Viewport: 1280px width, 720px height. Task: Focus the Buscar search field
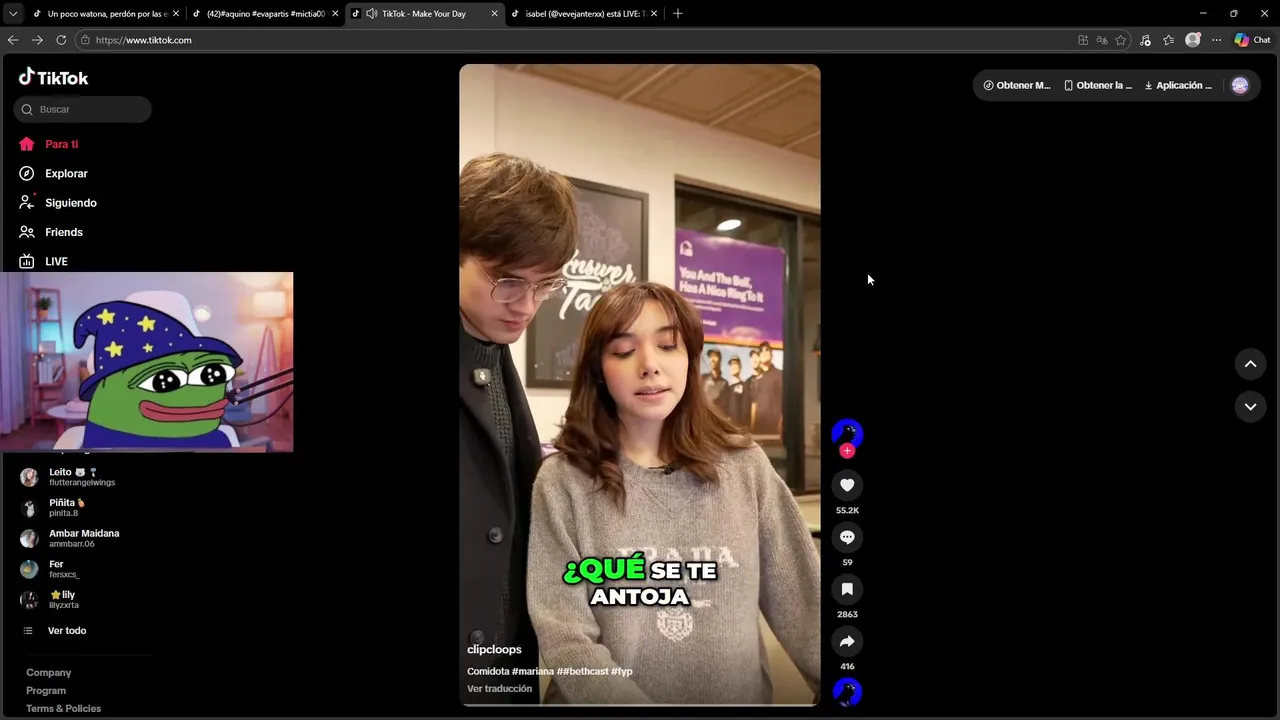83,109
